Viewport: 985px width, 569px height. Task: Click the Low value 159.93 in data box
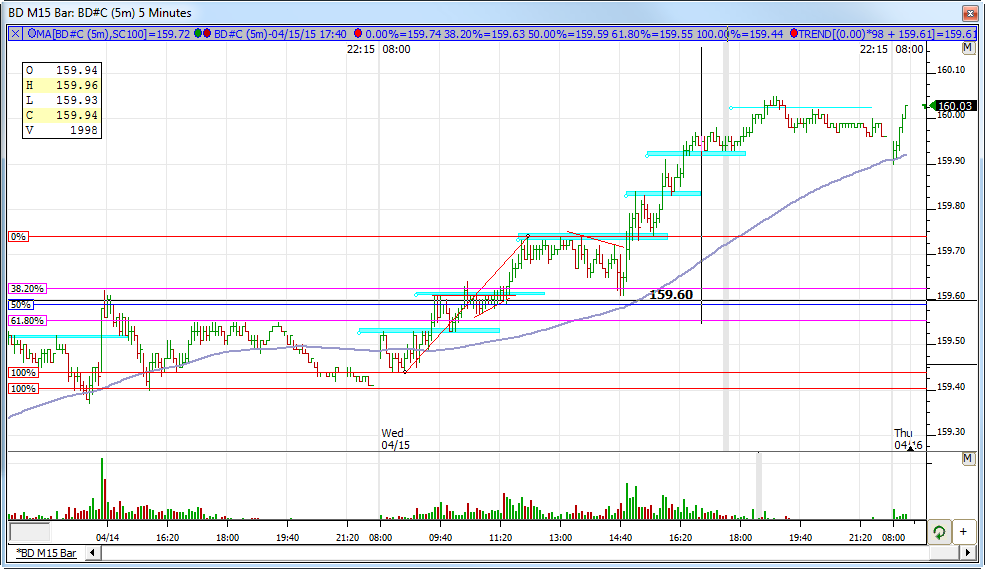[x=77, y=100]
